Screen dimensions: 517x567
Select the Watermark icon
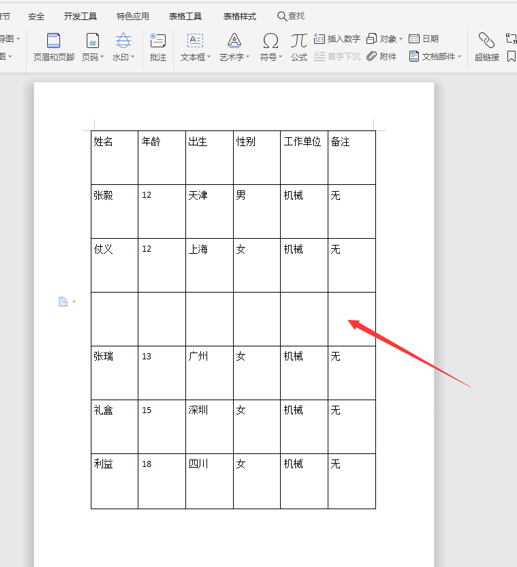click(123, 40)
